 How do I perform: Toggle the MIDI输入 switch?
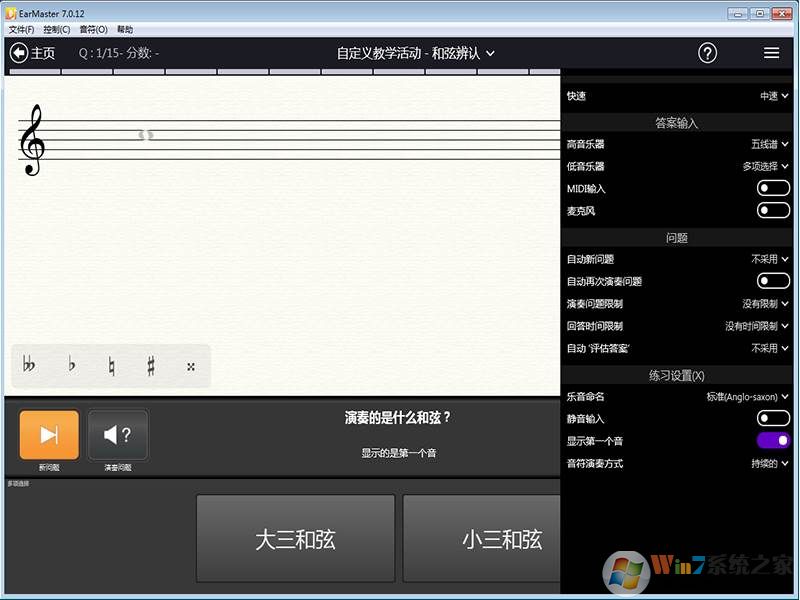[773, 188]
